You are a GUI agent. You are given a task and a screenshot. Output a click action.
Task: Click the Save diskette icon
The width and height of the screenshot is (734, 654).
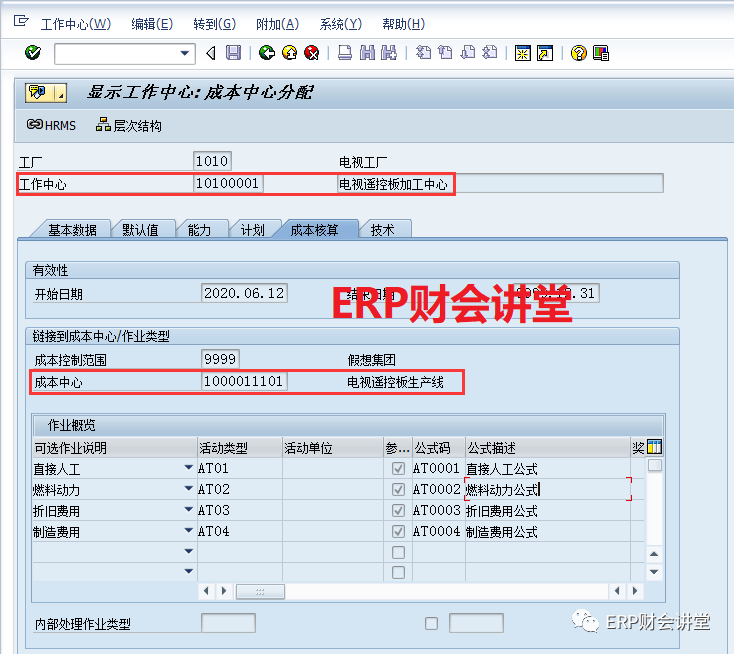(x=233, y=53)
